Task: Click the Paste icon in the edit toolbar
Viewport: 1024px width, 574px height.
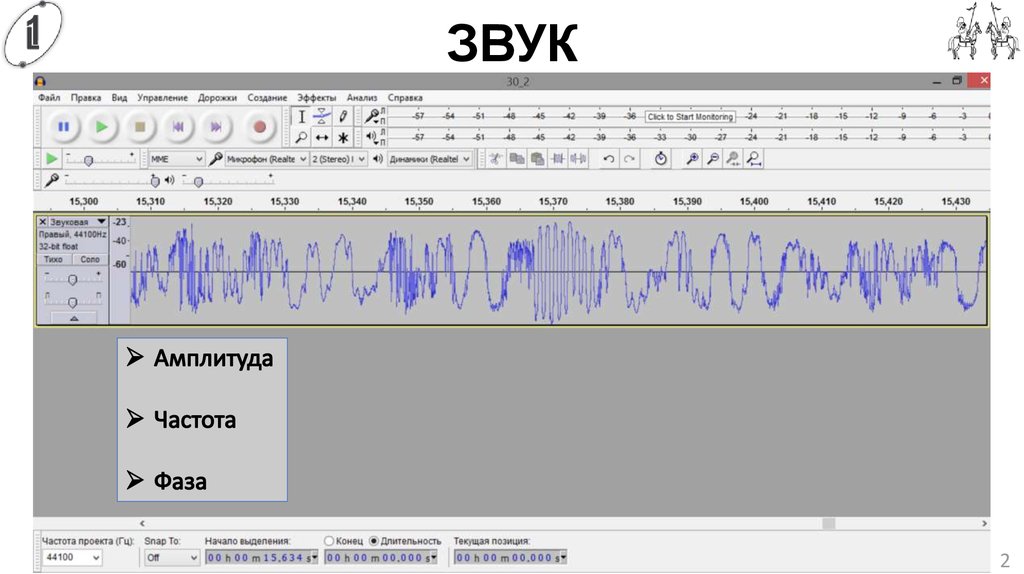Action: 537,159
